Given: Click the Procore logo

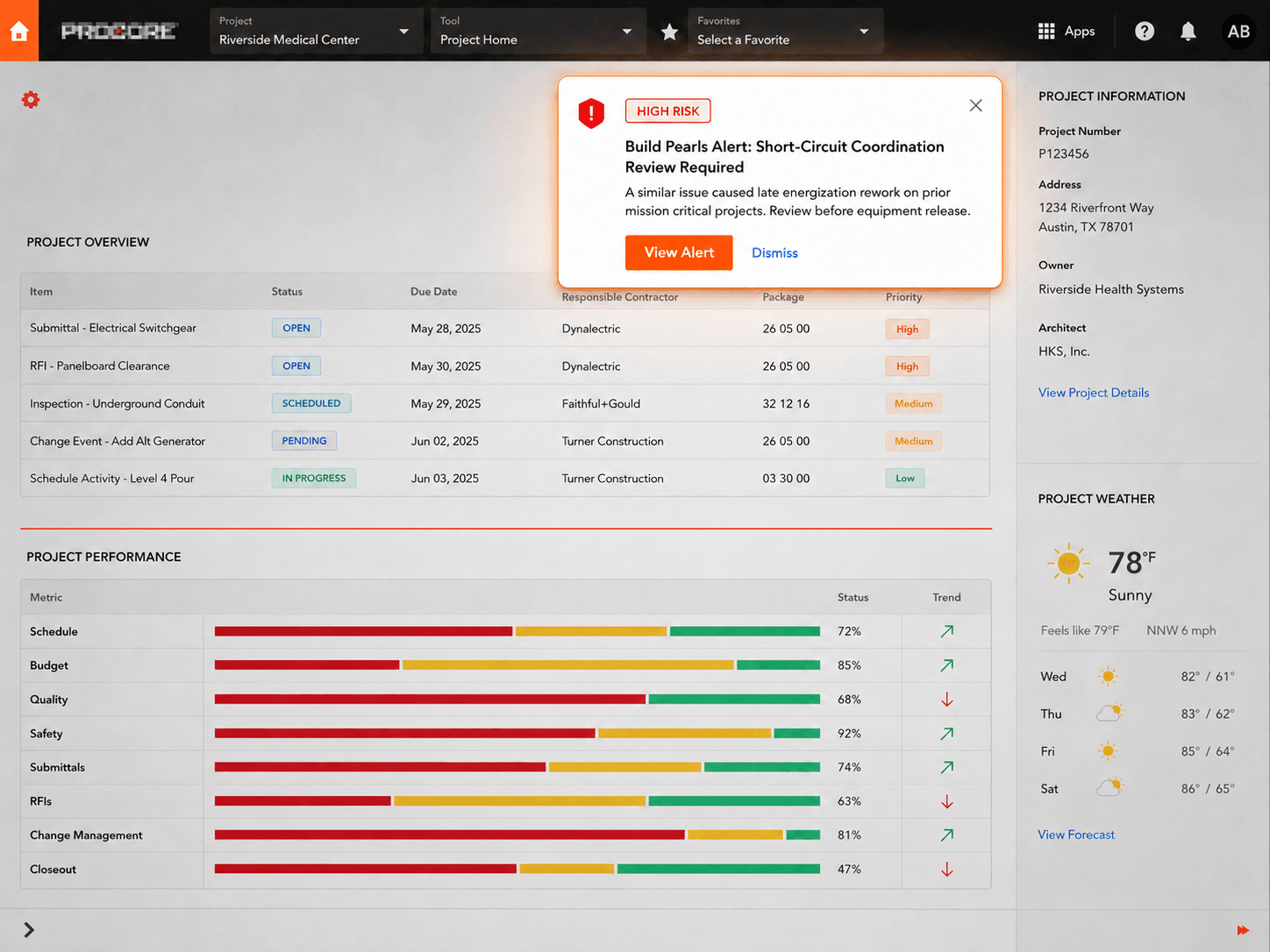Looking at the screenshot, I should coord(119,32).
